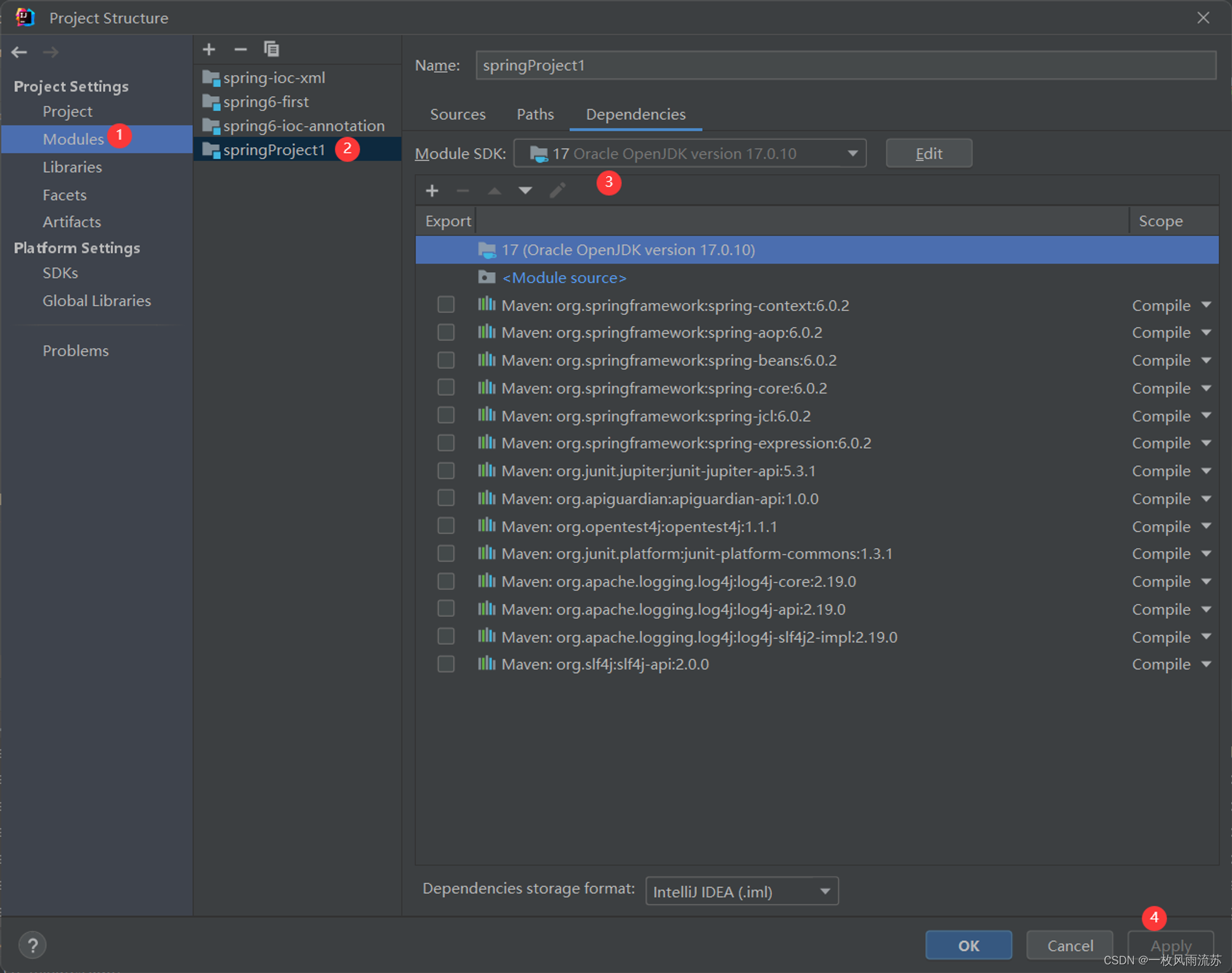
Task: Open scope dropdown for spring-aop:6.0.2
Action: coord(1206,333)
